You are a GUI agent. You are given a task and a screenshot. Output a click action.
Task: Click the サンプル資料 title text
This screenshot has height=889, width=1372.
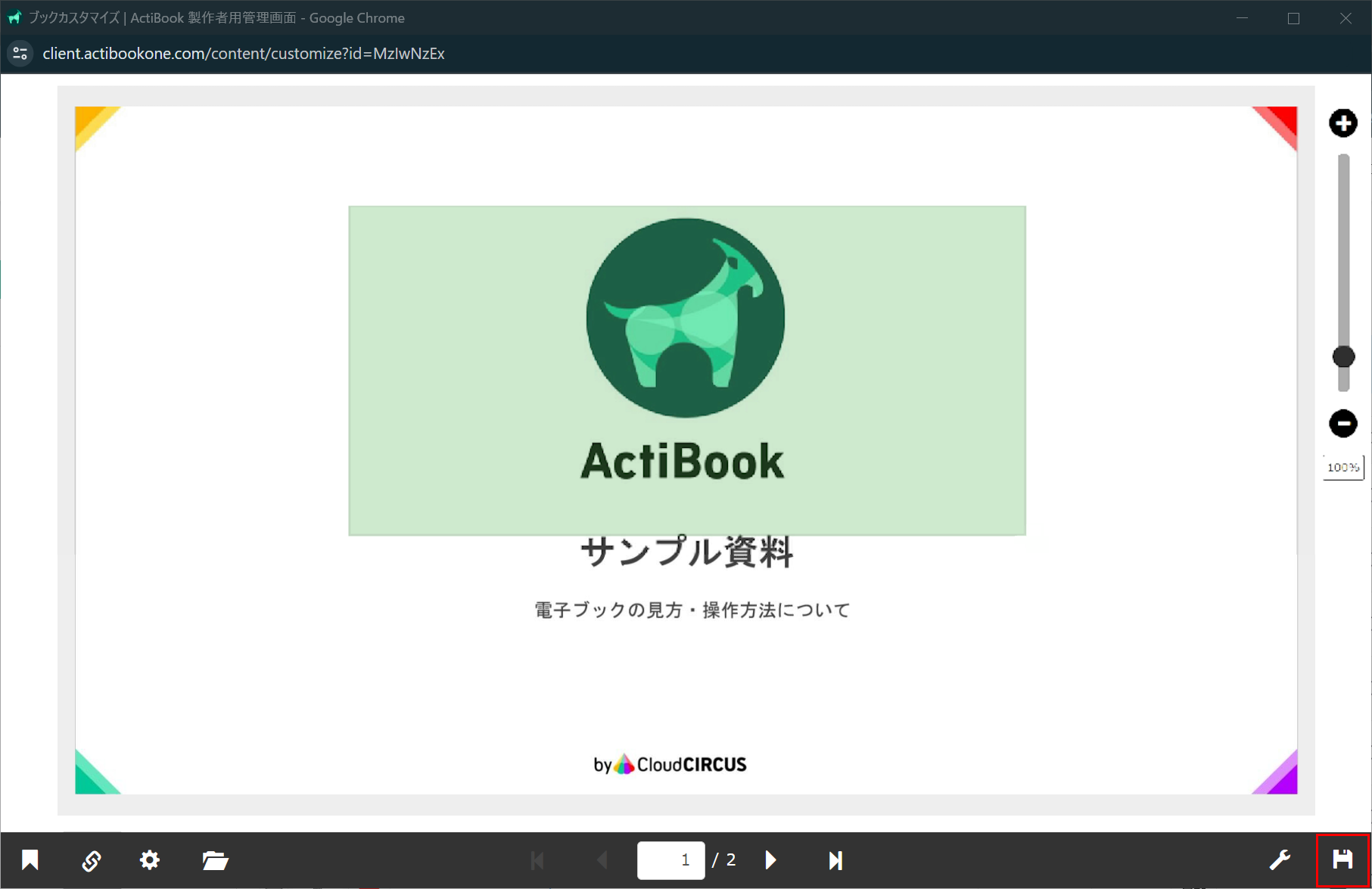[687, 552]
